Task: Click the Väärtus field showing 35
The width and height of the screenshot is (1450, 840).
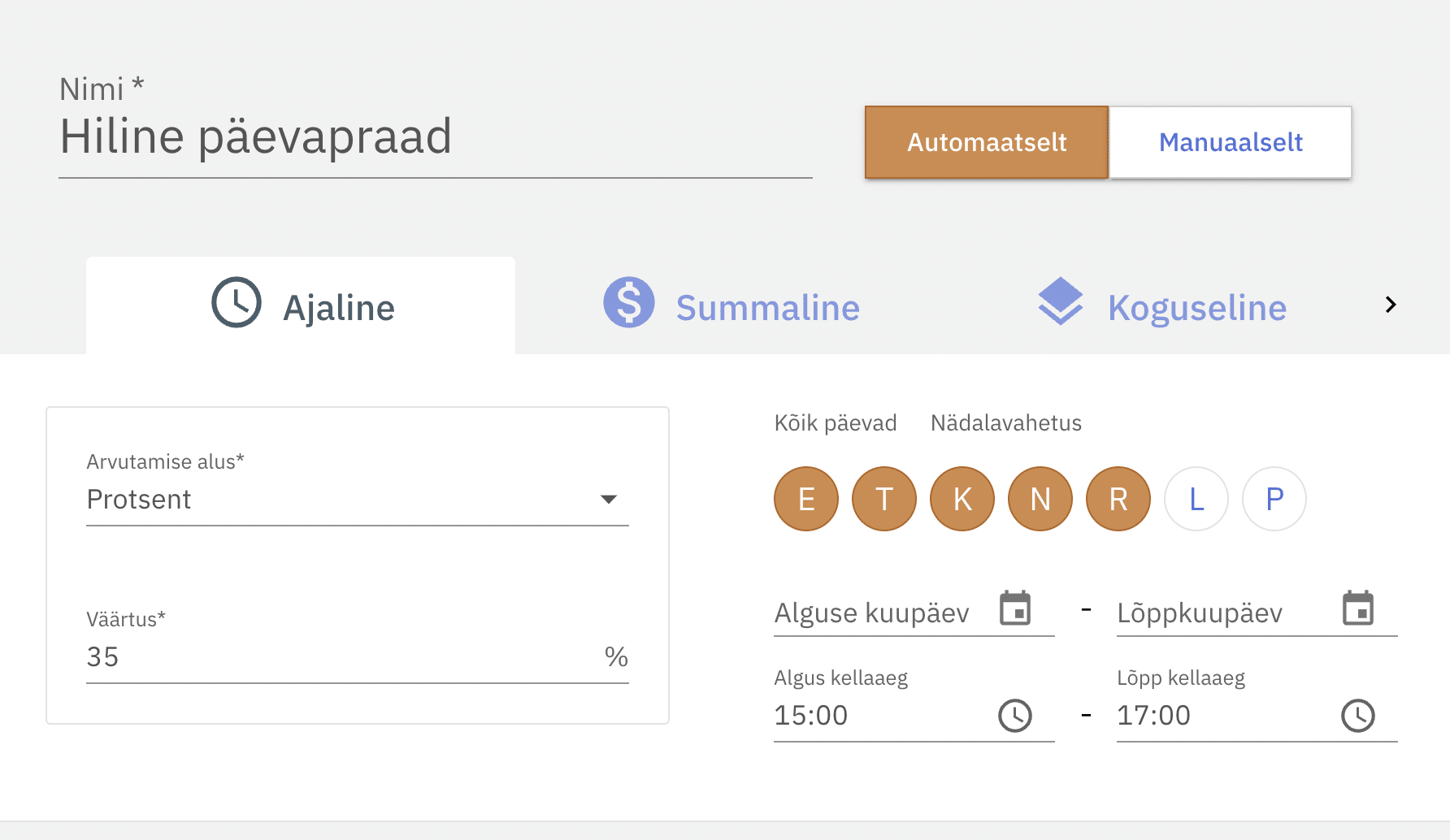Action: [341, 656]
